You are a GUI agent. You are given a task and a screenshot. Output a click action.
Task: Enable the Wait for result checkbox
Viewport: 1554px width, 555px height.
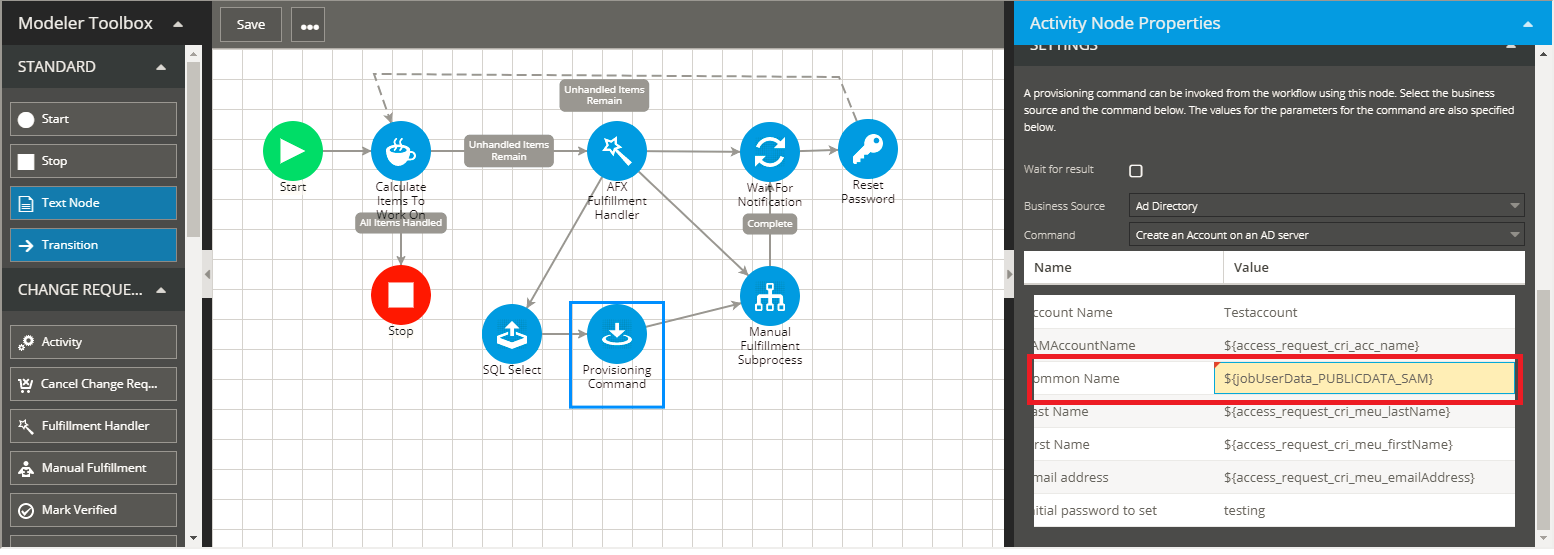pyautogui.click(x=1136, y=171)
